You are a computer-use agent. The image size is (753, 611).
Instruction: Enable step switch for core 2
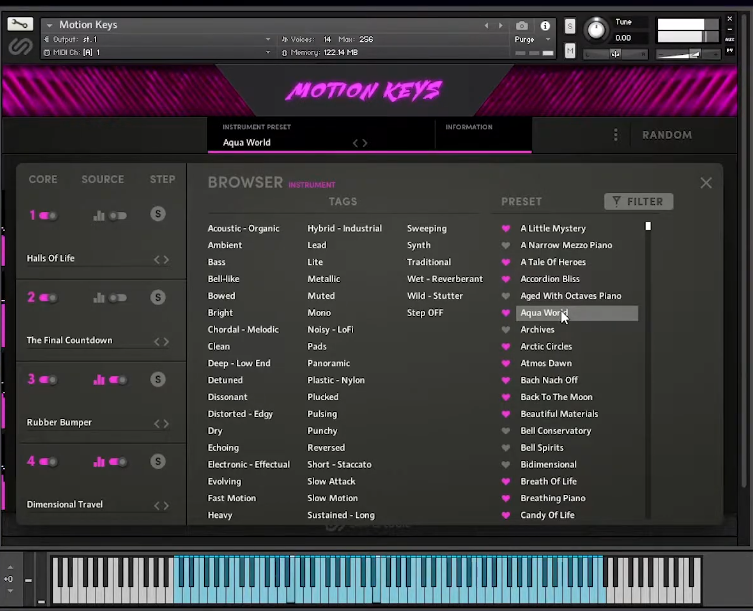point(118,298)
